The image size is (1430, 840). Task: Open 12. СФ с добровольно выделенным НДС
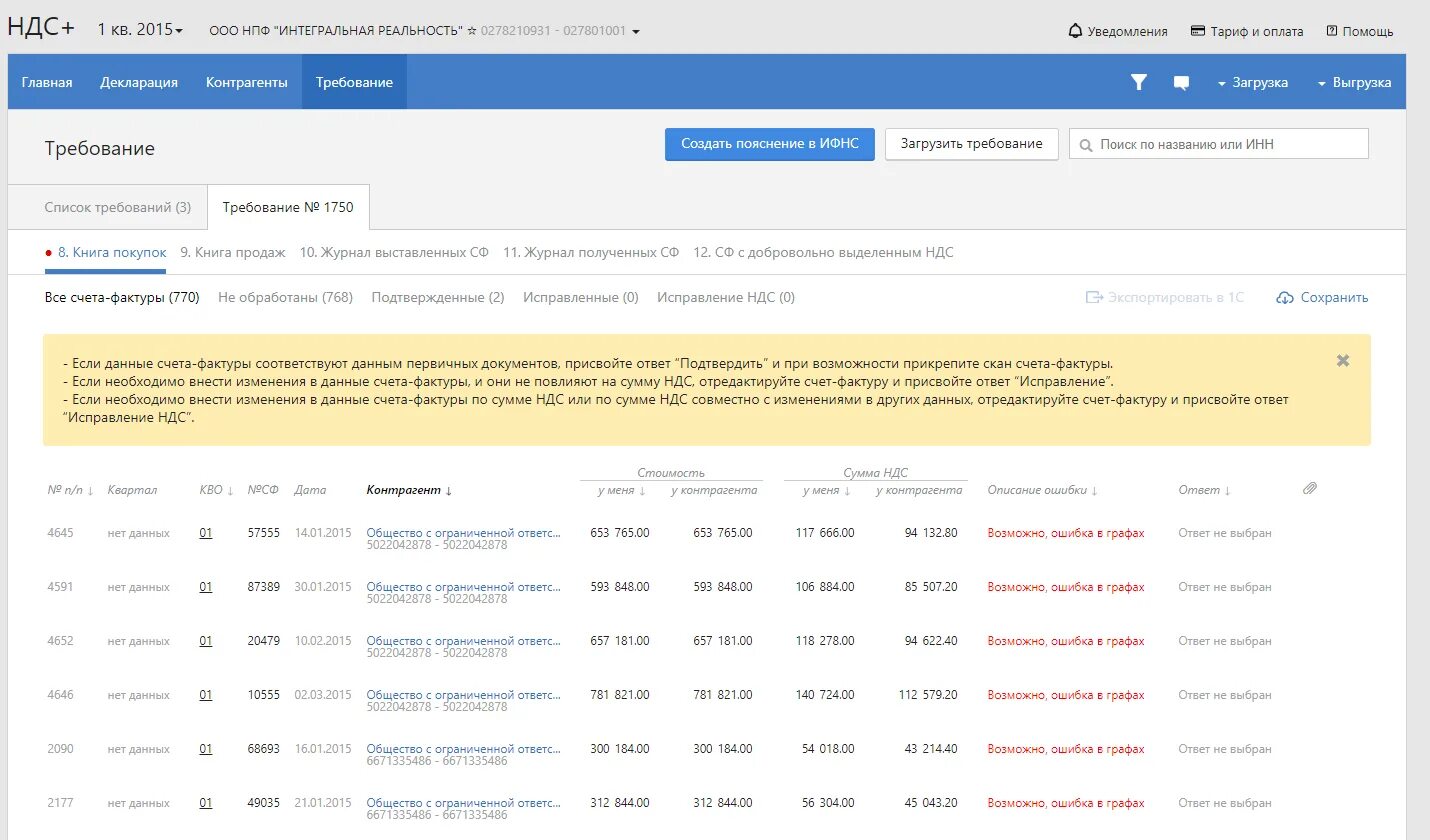click(823, 252)
